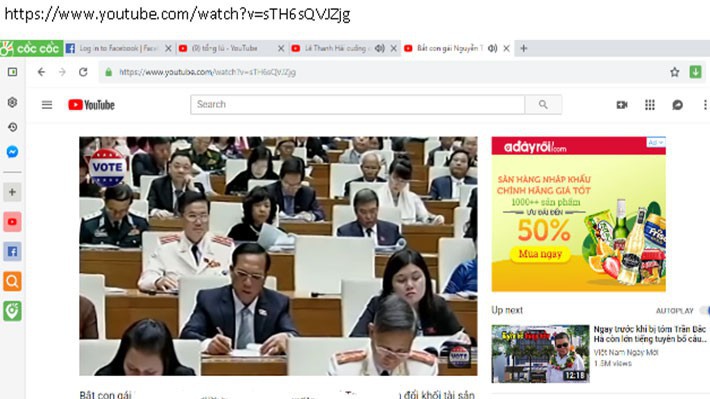The image size is (710, 399).
Task: Open YouTube shortcut in sidebar
Action: tap(12, 222)
